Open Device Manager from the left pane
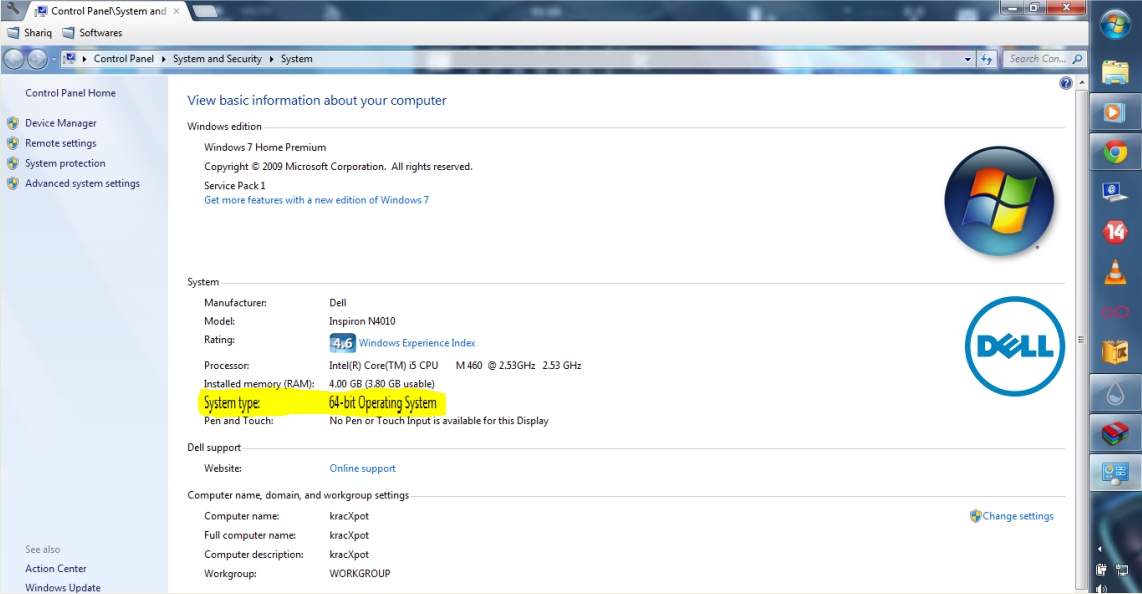 click(60, 123)
